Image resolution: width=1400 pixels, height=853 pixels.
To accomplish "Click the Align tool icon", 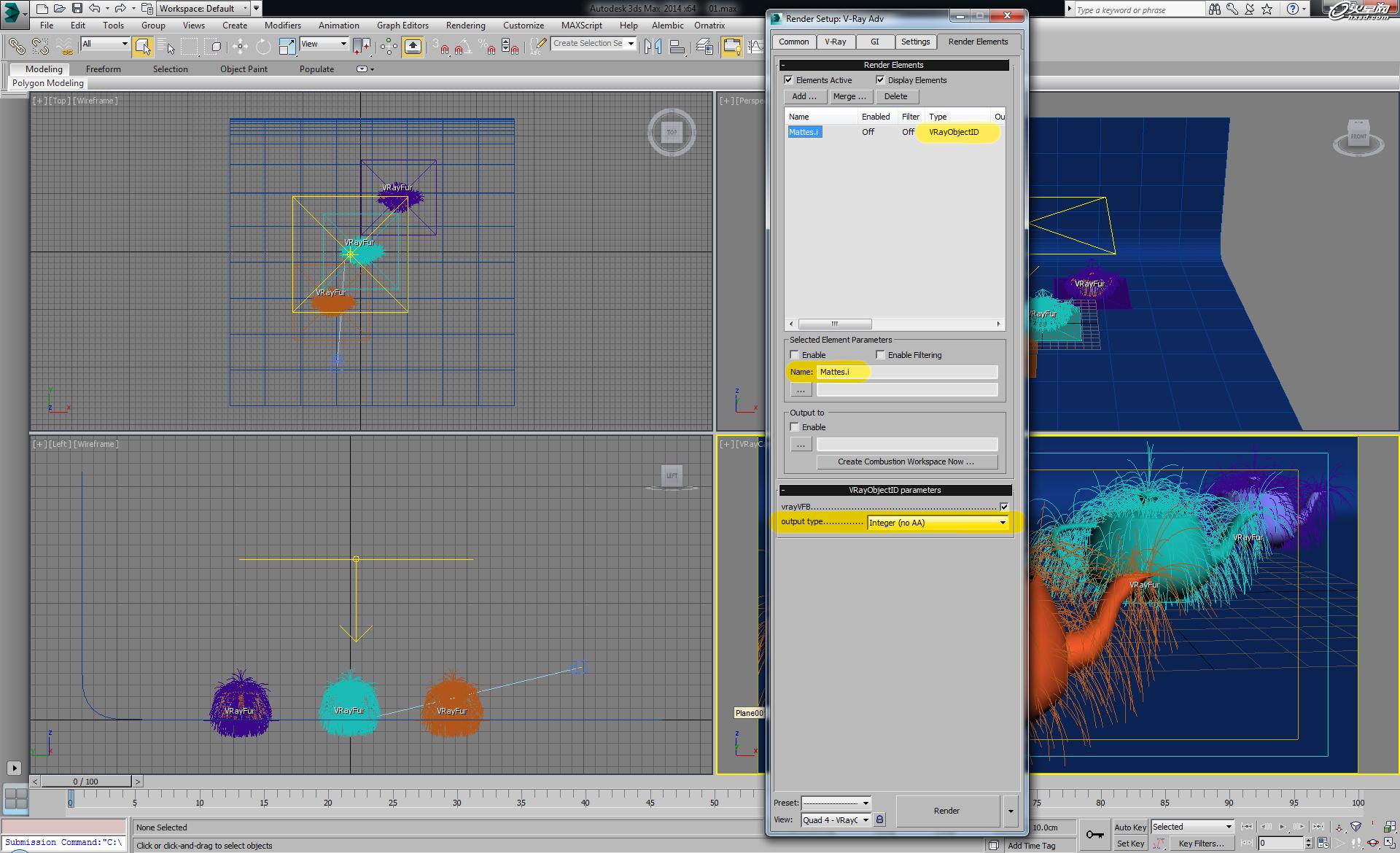I will pos(677,47).
